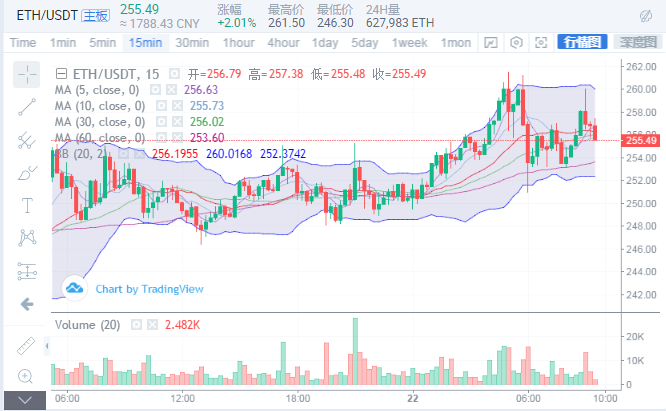Click the ETH/USDT pair title
This screenshot has width=666, height=411.
(47, 16)
